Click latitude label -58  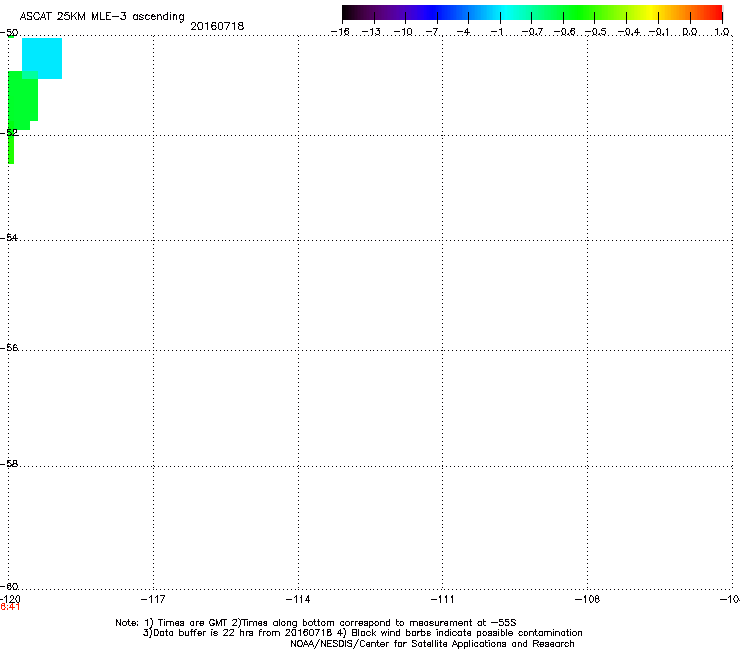(9, 464)
